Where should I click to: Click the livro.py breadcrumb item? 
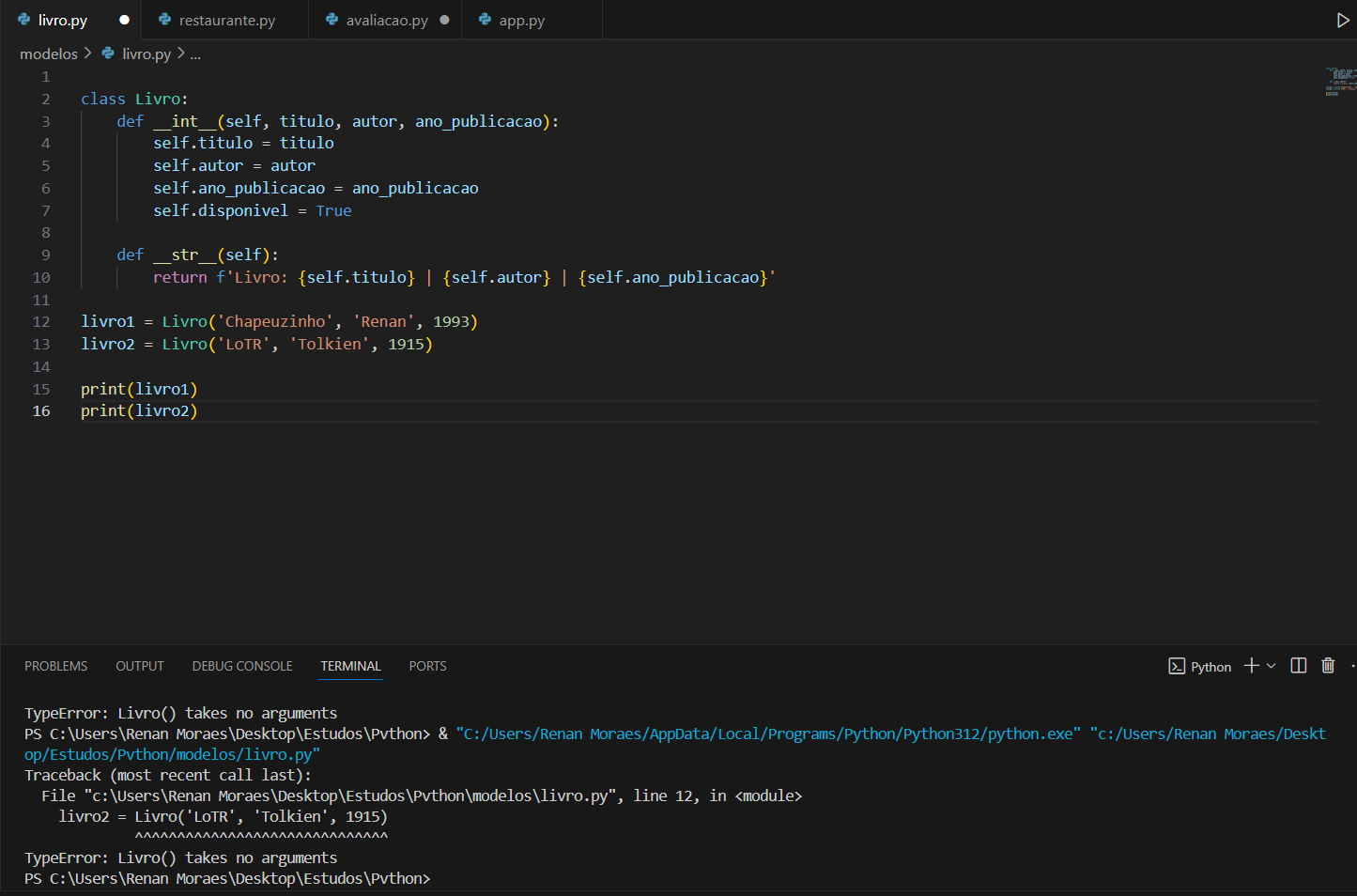(146, 54)
